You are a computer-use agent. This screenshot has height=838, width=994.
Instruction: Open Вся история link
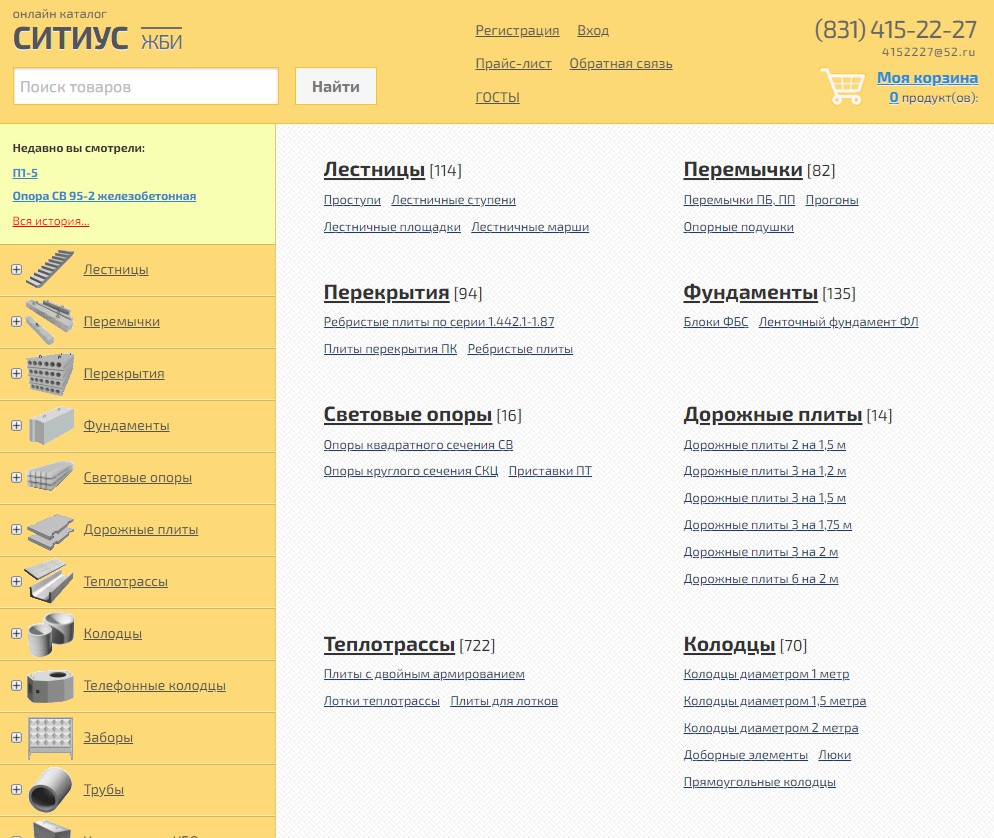(x=51, y=221)
